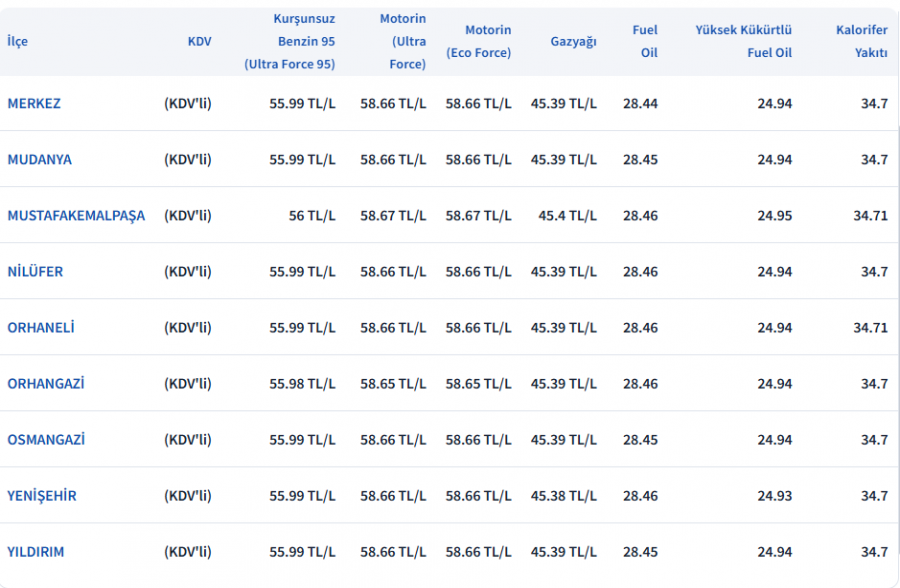
Task: Click the KDV column header
Action: [x=199, y=41]
